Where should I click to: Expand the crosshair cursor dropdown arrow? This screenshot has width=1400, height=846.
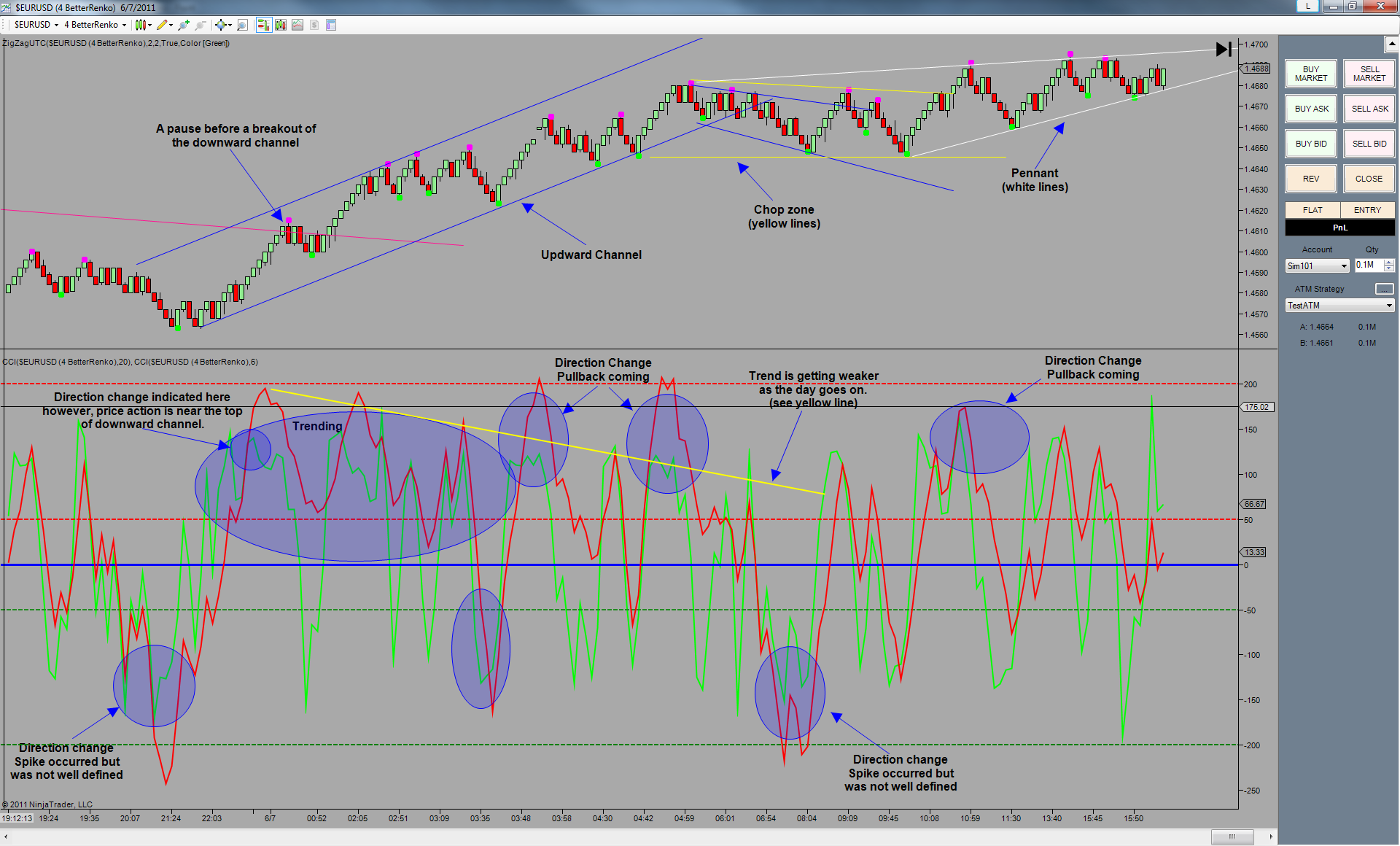tap(230, 25)
